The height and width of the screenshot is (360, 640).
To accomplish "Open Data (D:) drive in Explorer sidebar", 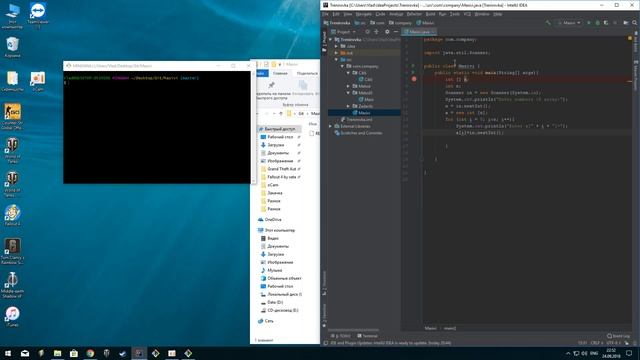I will click(272, 302).
